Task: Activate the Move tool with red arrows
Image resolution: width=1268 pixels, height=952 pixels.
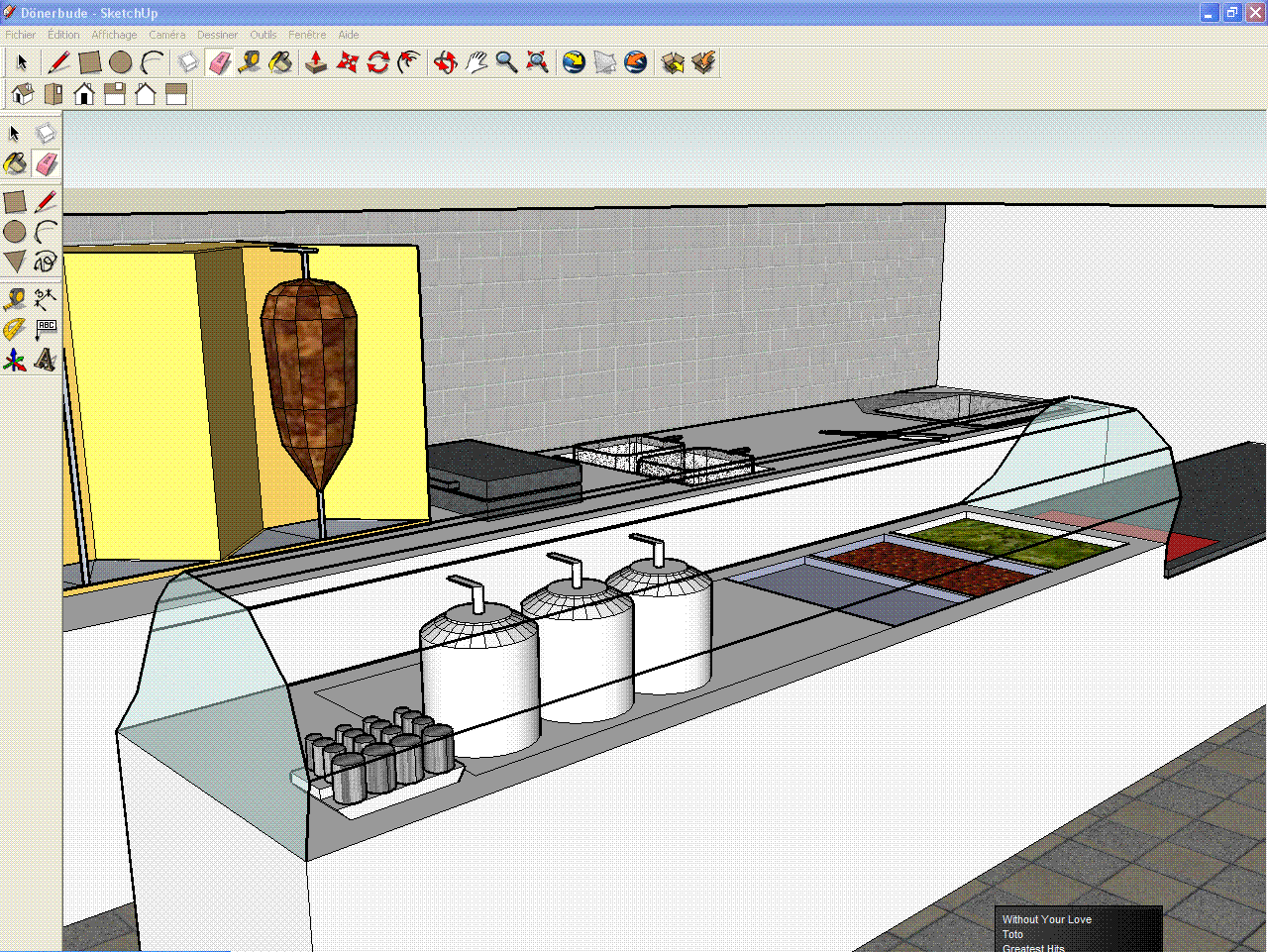Action: point(347,62)
